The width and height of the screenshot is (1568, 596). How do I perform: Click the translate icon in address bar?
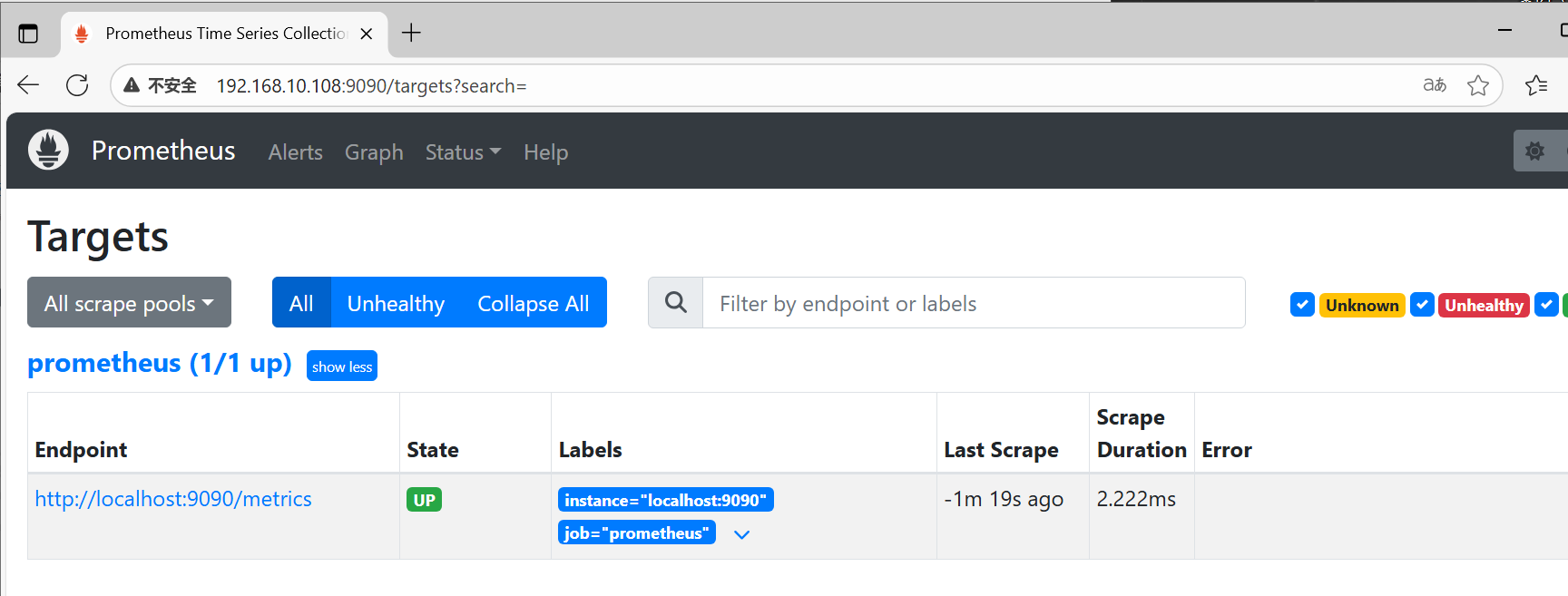[x=1435, y=85]
